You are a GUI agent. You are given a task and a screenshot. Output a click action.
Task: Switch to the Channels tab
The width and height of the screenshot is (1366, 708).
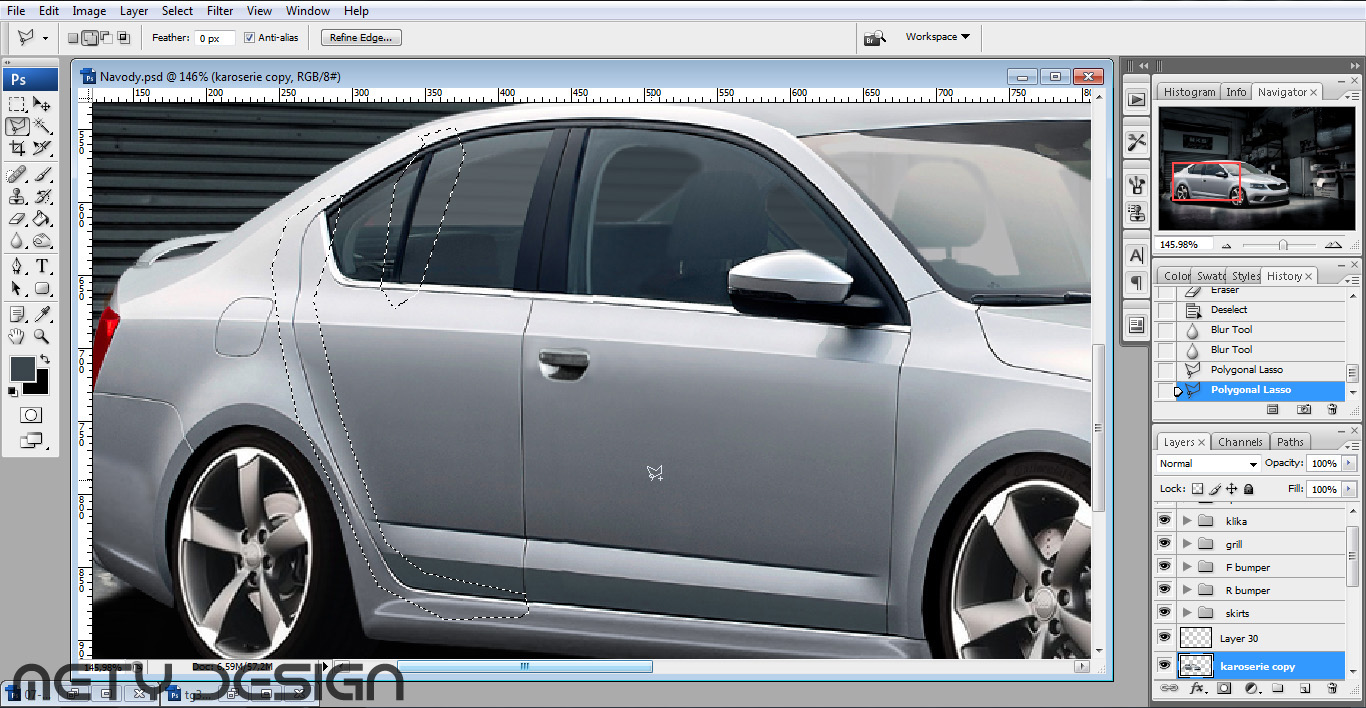(1240, 442)
